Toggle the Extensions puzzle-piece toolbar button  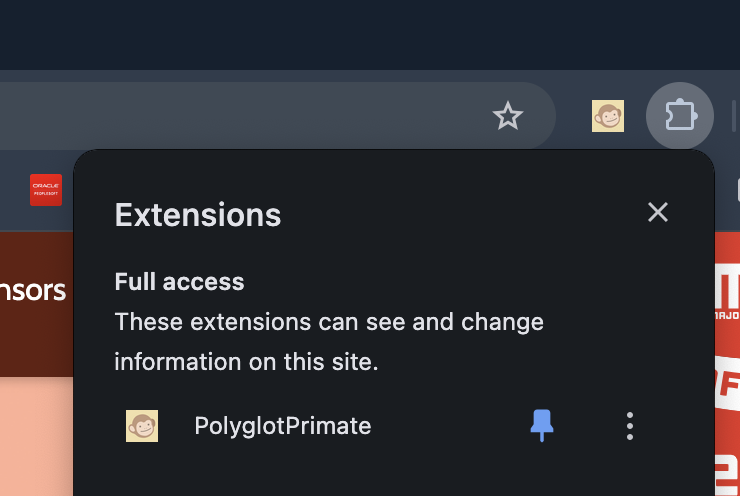pyautogui.click(x=680, y=116)
